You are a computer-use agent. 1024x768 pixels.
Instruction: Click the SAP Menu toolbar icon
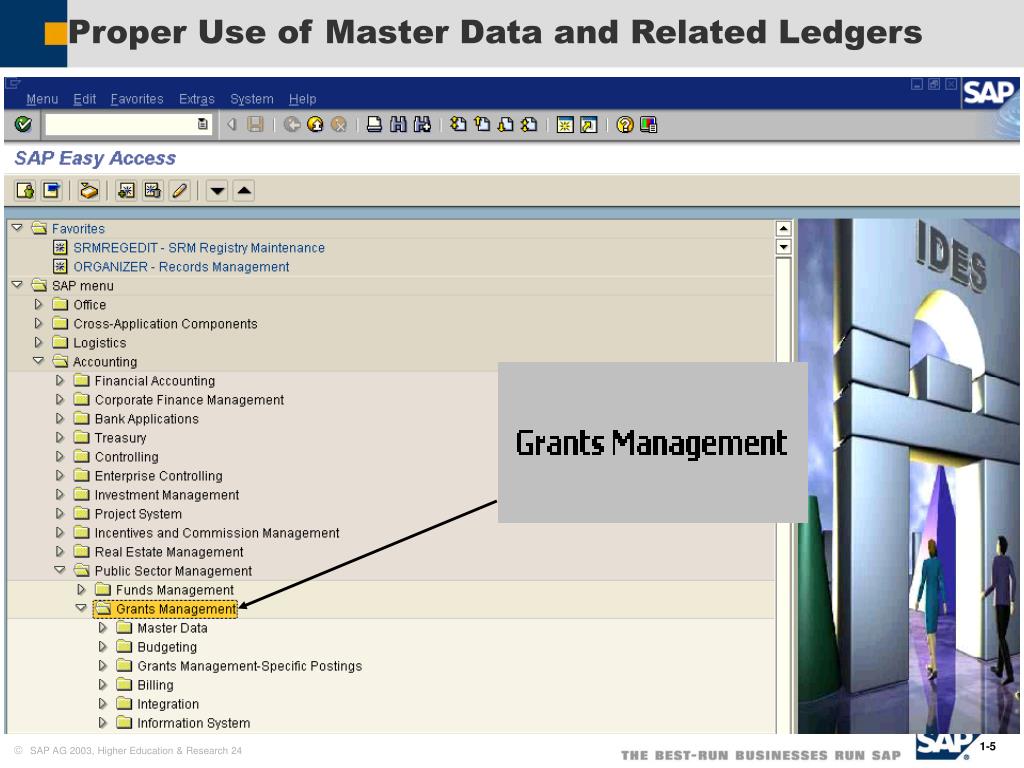pos(52,191)
